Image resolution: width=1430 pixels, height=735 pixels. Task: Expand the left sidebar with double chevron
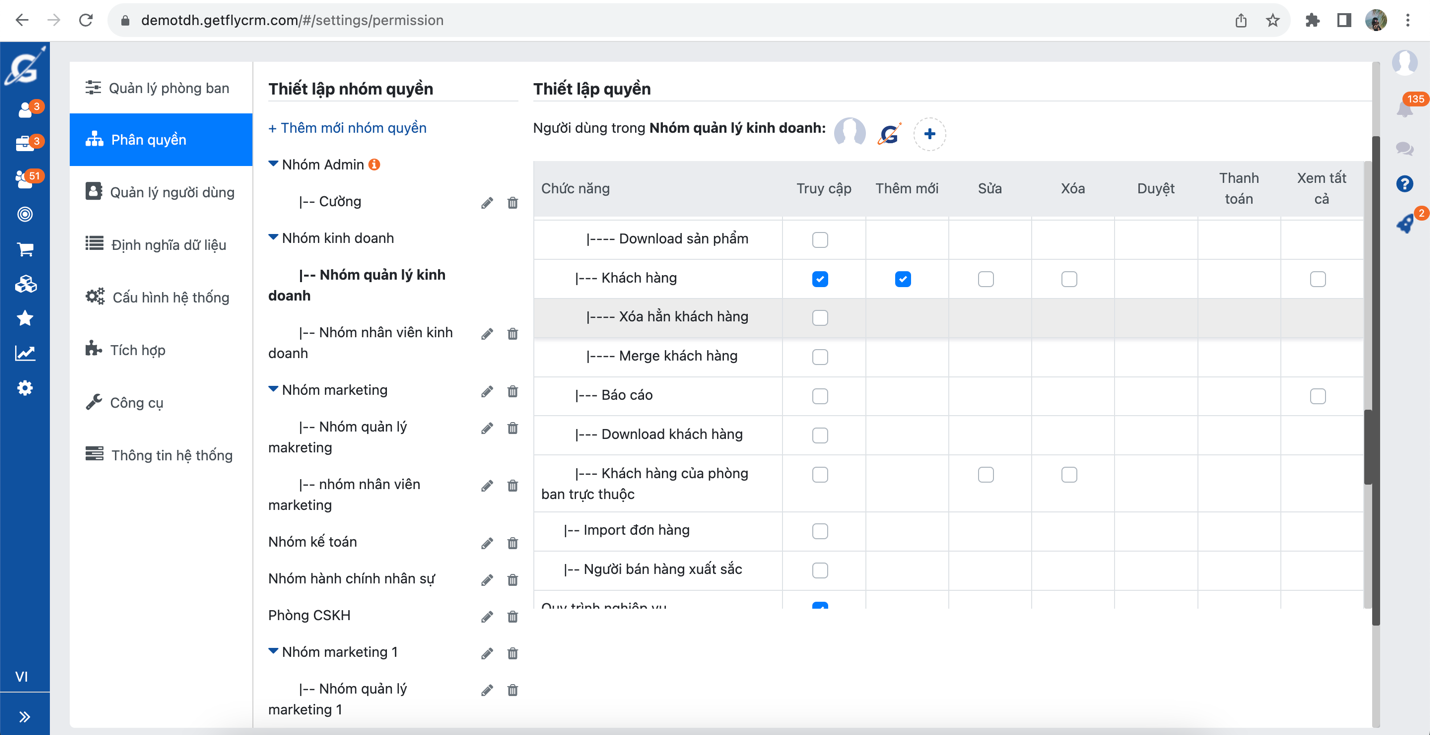25,716
